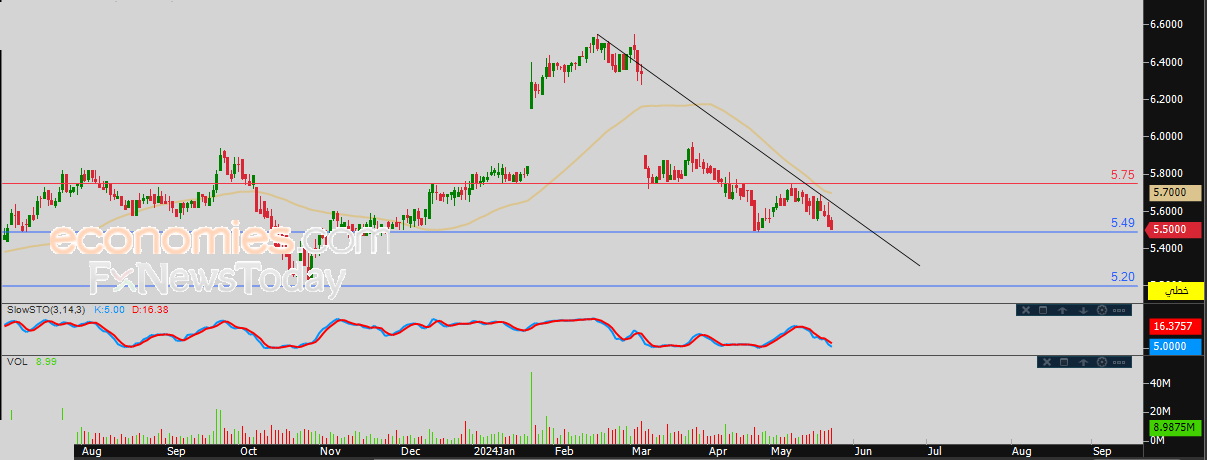Open SlowSTO indicator settings gear
Screen dimensions: 1207x460
point(1102,310)
